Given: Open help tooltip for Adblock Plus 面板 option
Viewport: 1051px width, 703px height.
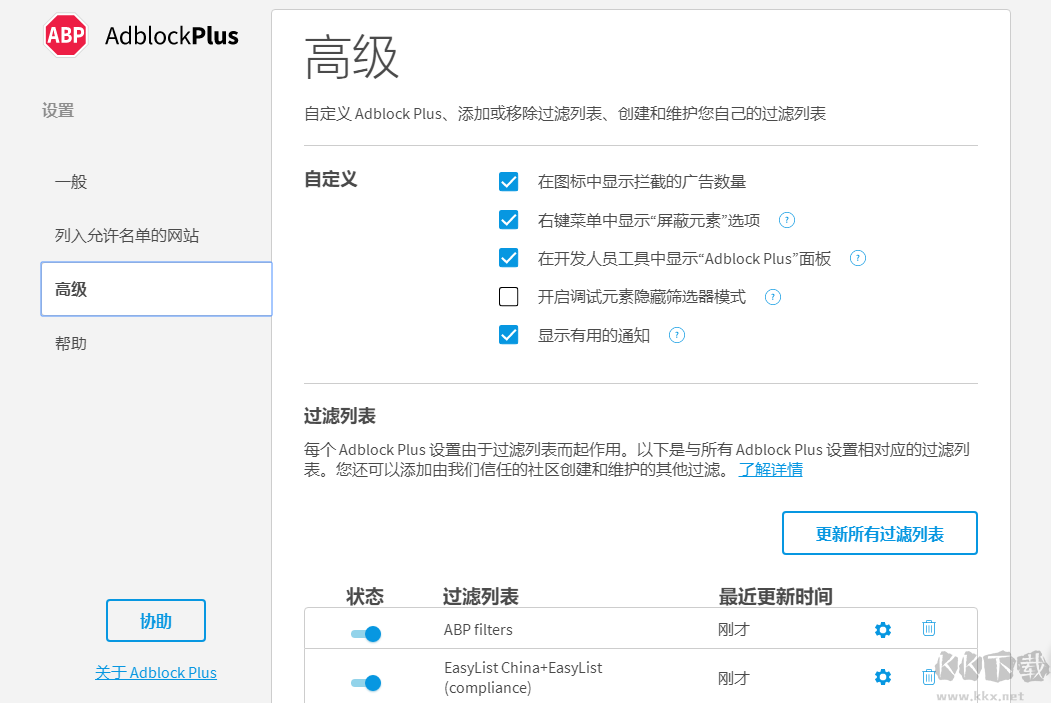Looking at the screenshot, I should click(x=857, y=258).
